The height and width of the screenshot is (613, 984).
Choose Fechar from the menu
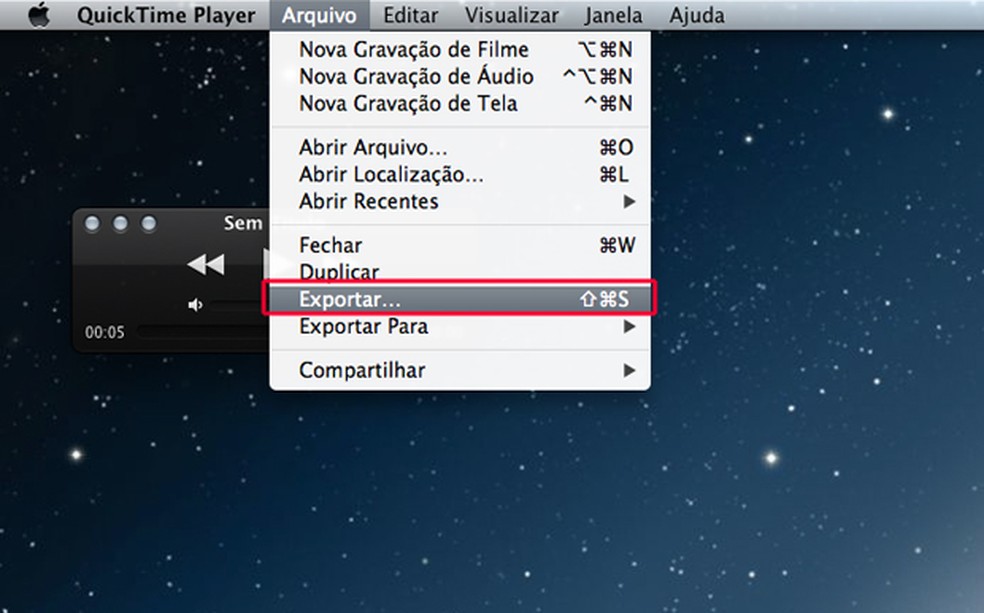(460, 245)
